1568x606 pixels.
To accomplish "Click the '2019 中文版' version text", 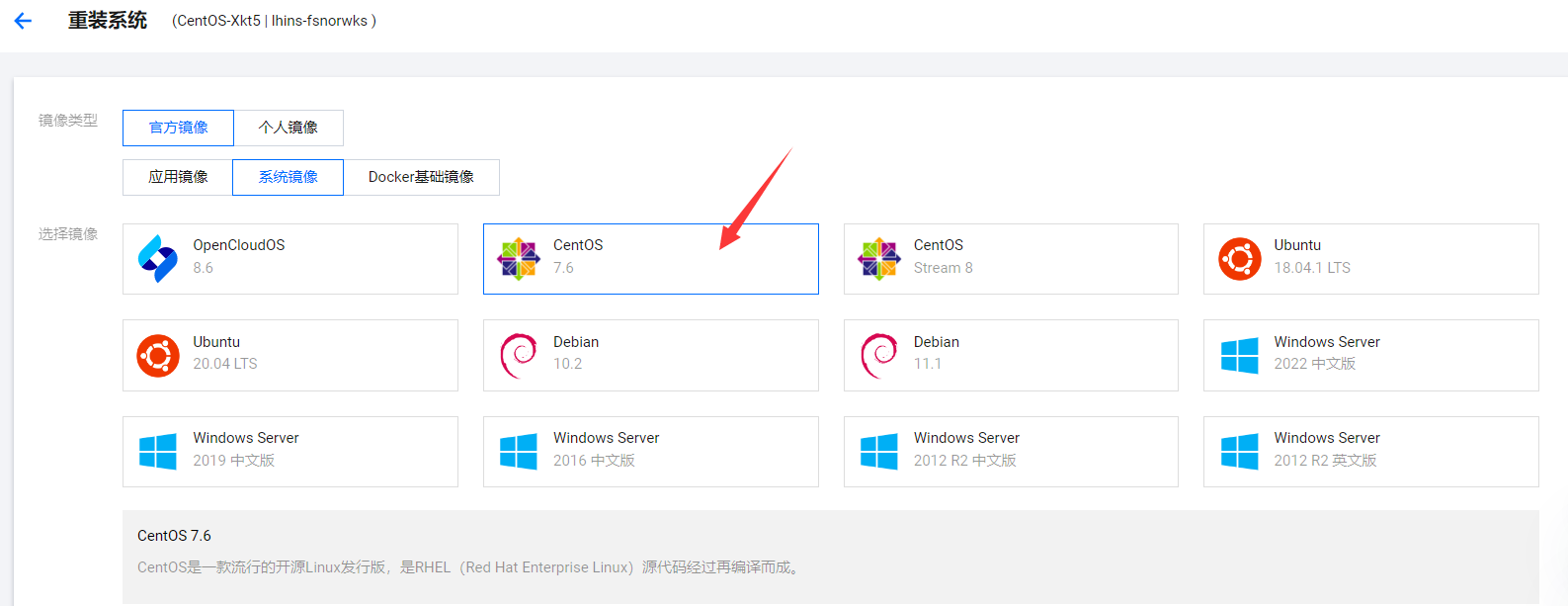I will [234, 461].
